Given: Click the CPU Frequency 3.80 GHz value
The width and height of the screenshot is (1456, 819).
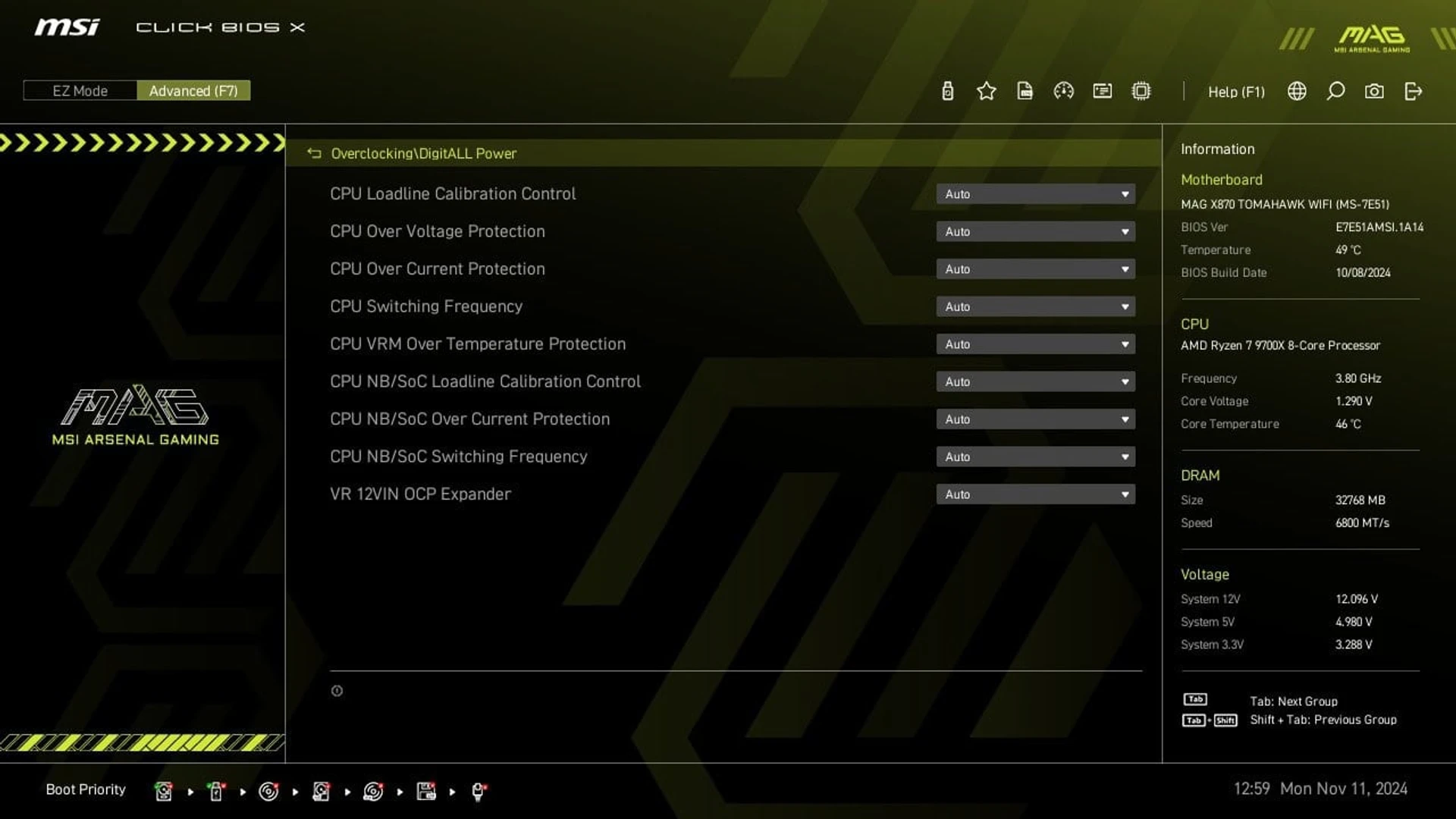Looking at the screenshot, I should [x=1358, y=378].
